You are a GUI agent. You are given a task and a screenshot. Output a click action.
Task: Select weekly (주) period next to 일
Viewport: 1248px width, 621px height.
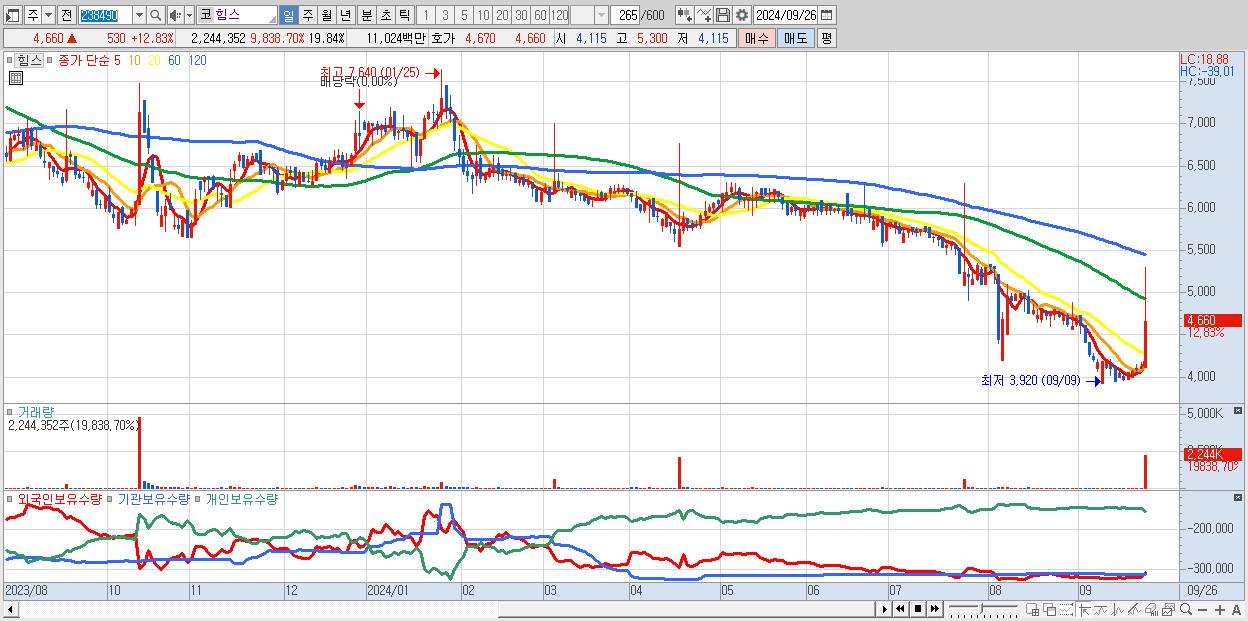point(308,16)
